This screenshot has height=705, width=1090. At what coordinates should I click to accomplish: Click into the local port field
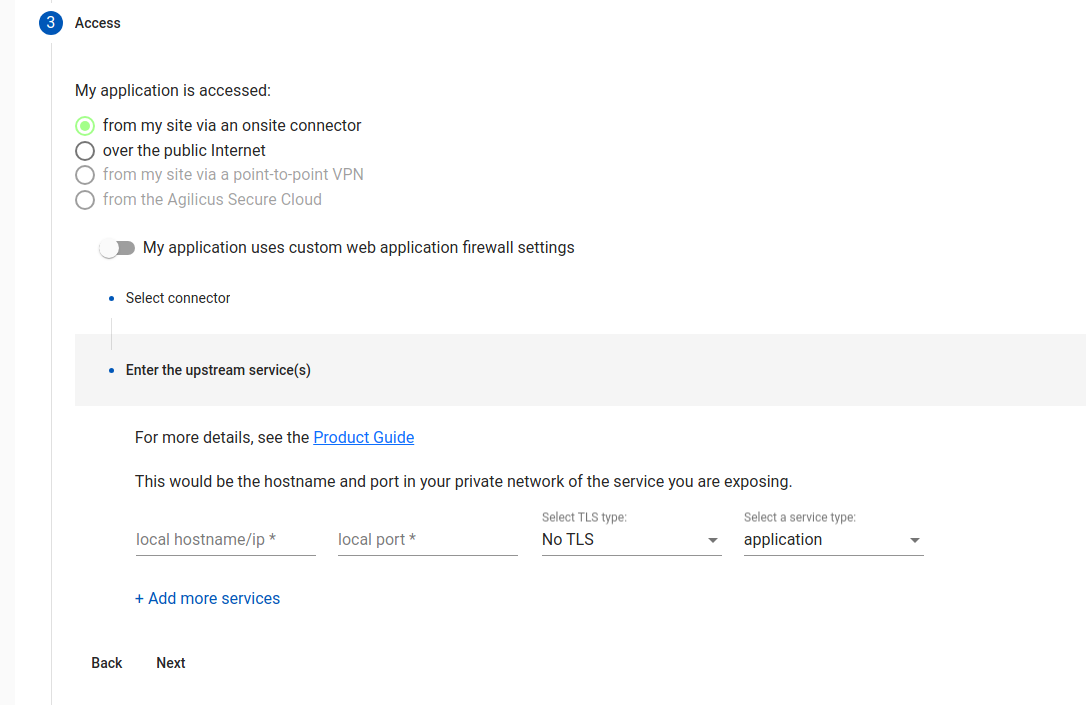pos(427,540)
